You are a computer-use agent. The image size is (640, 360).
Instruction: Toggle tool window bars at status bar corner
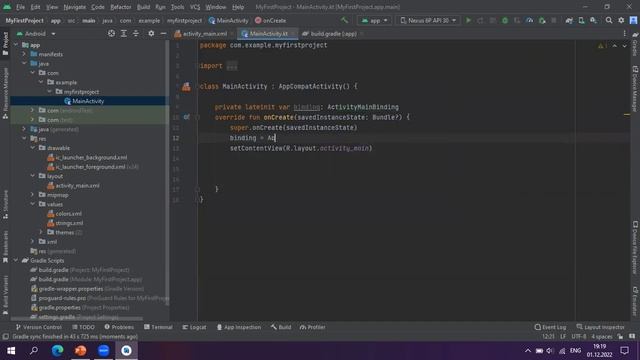(x=5, y=337)
